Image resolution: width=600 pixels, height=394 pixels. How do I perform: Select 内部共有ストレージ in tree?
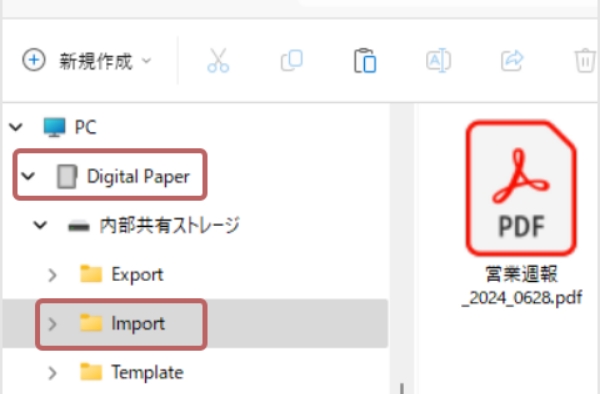[170, 225]
